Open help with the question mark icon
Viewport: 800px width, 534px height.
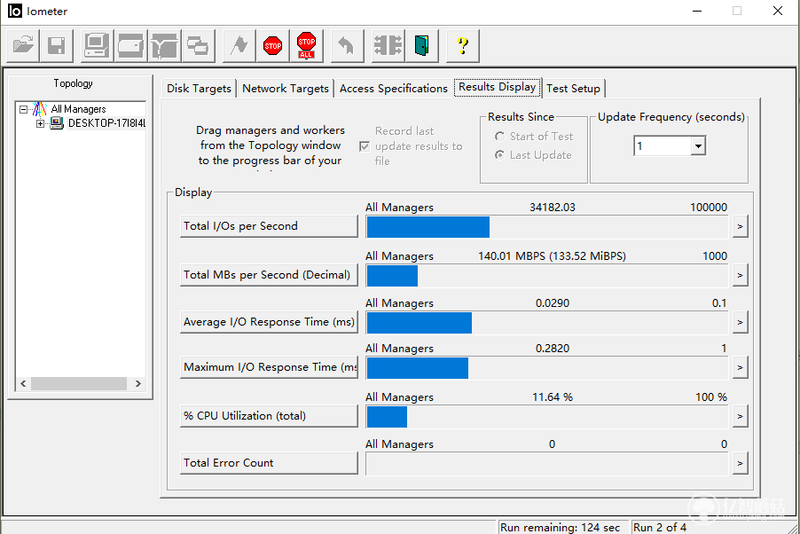pos(462,46)
